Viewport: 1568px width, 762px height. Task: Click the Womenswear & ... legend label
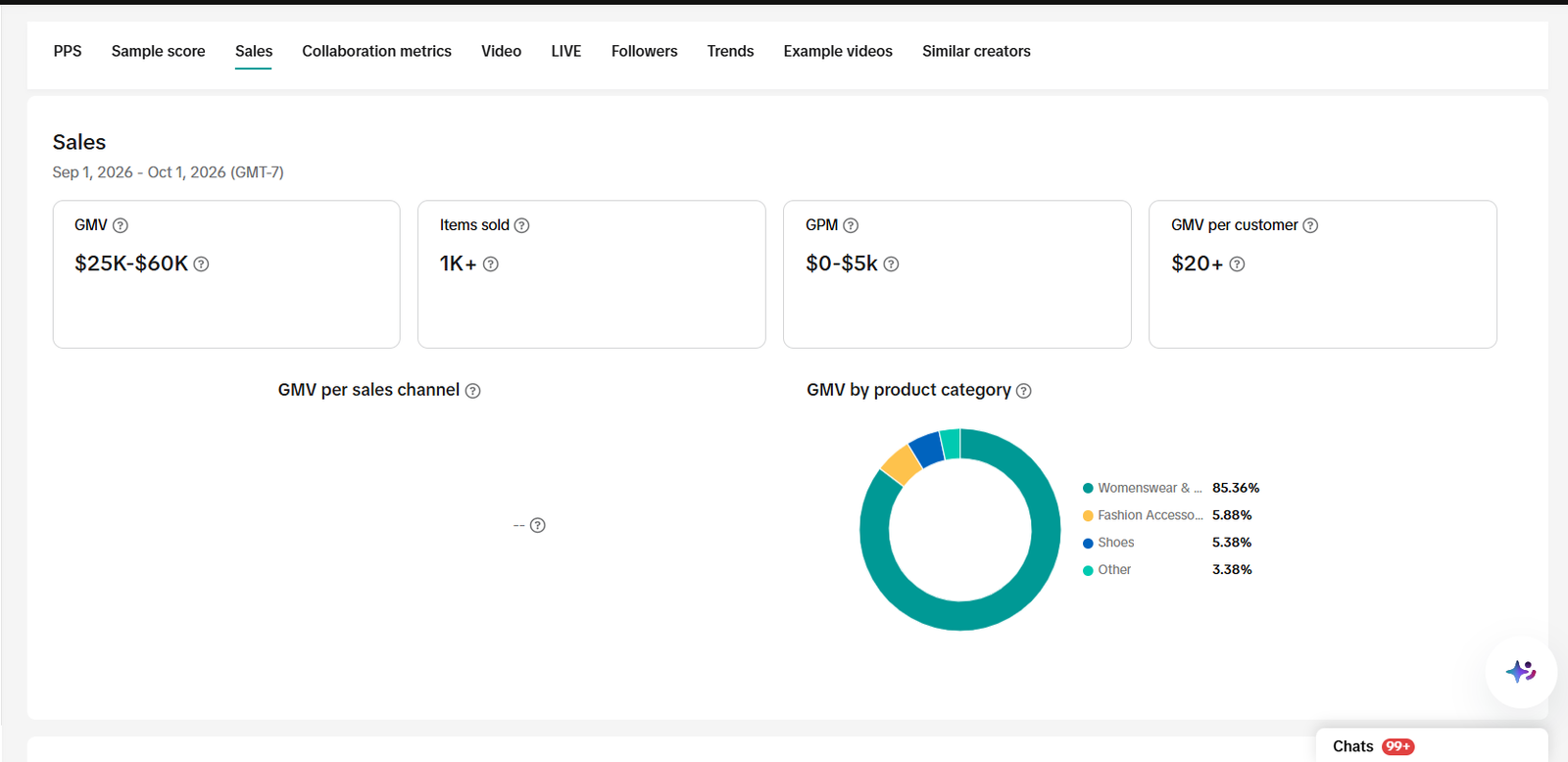pyautogui.click(x=1150, y=488)
